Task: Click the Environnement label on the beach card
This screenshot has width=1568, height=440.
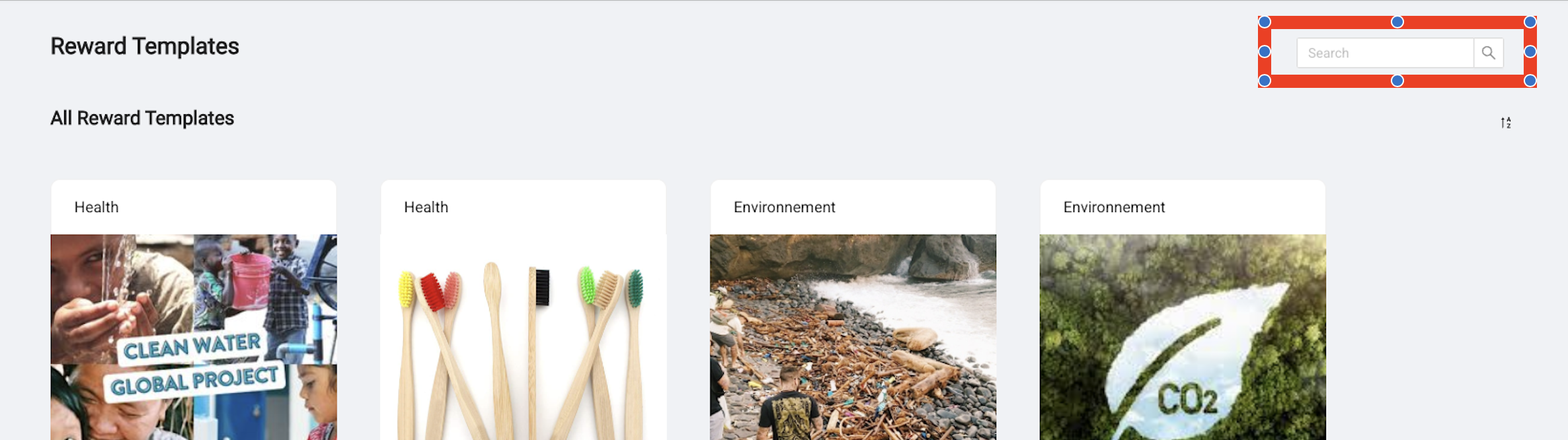Action: pos(785,207)
